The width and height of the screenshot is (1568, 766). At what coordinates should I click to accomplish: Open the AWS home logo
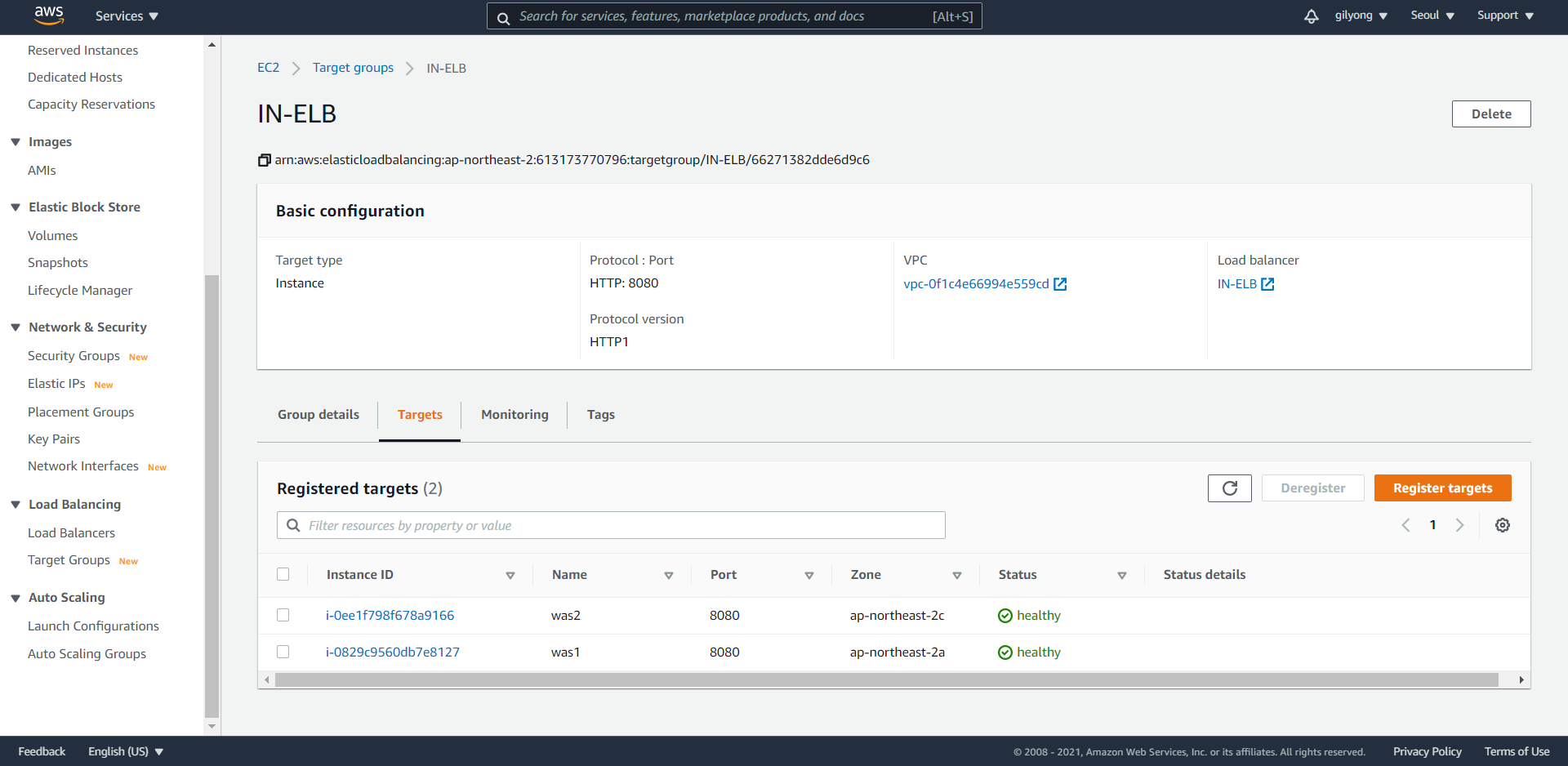[49, 16]
